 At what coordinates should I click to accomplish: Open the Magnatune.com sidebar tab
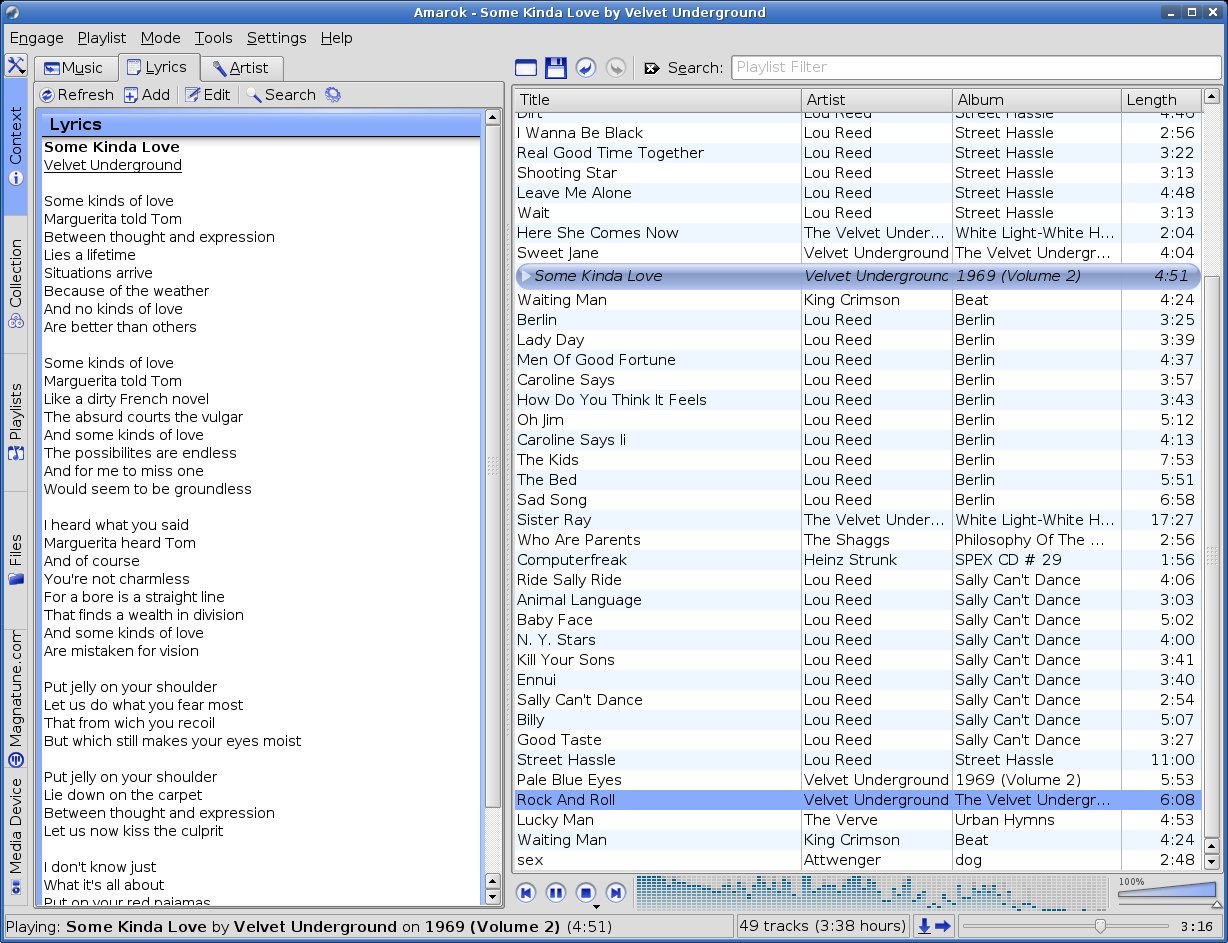pyautogui.click(x=16, y=699)
